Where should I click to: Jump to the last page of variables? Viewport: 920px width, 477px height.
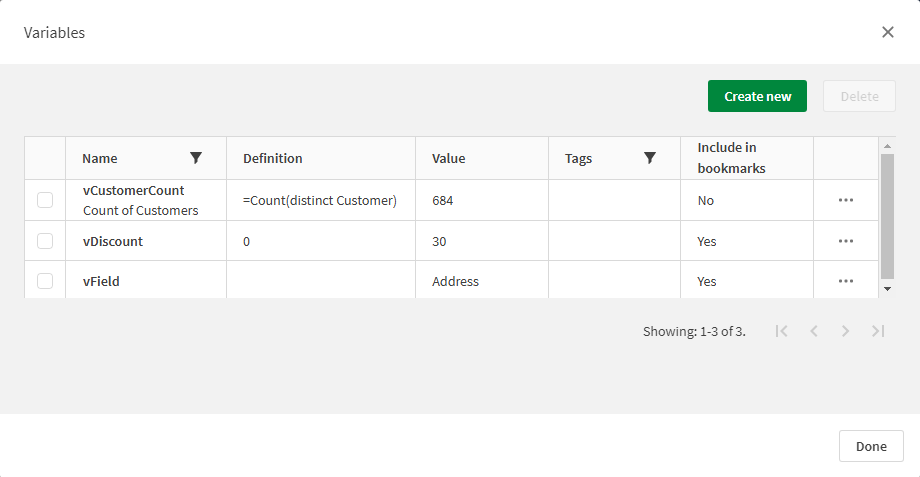pyautogui.click(x=878, y=331)
